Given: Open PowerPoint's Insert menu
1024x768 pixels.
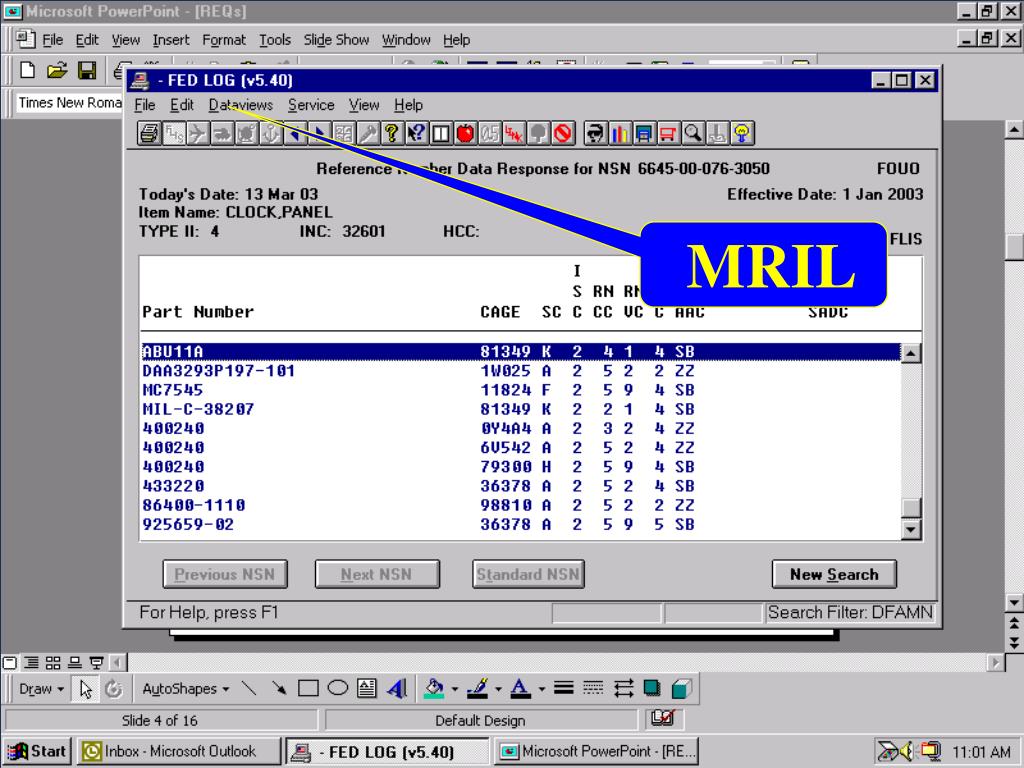Looking at the screenshot, I should click(170, 40).
